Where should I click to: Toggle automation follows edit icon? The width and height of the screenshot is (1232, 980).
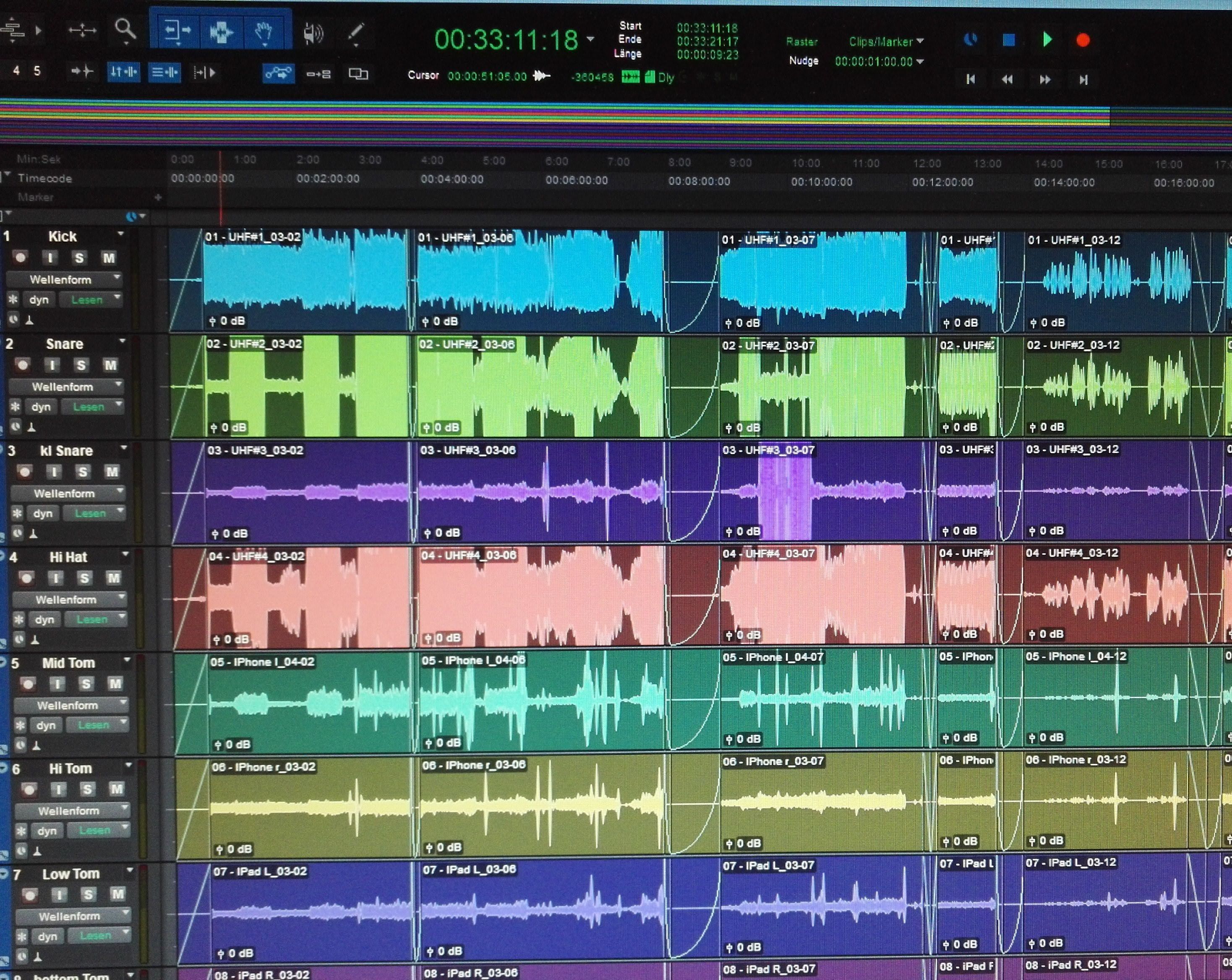(x=278, y=73)
